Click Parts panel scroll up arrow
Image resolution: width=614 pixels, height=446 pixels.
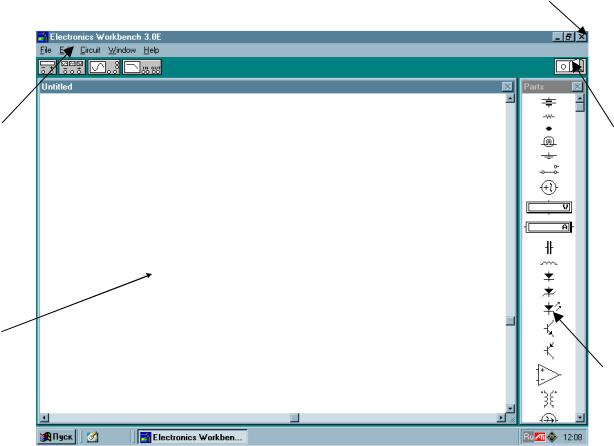[580, 98]
